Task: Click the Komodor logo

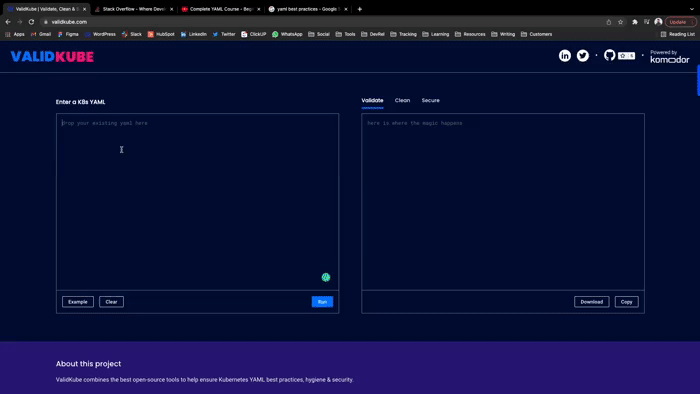Action: pos(669,57)
